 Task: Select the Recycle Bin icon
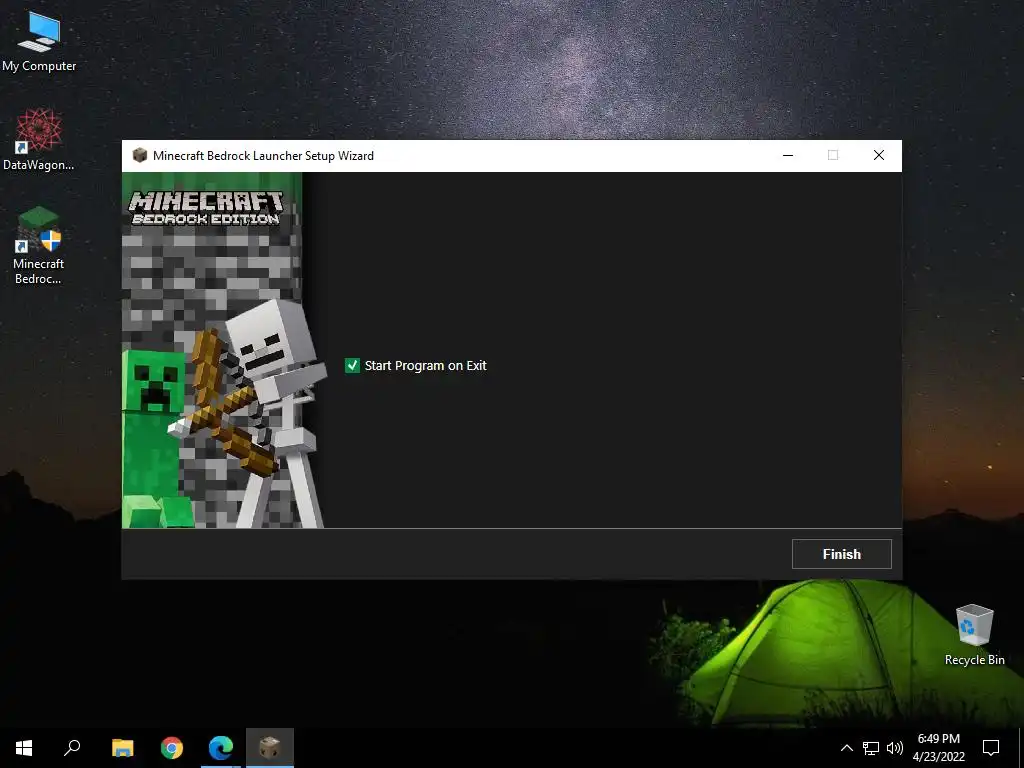pos(974,635)
